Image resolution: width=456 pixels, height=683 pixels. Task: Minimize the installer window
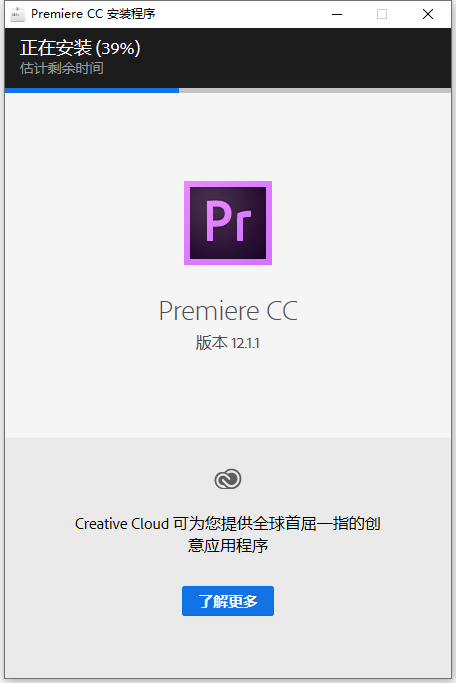pos(337,14)
